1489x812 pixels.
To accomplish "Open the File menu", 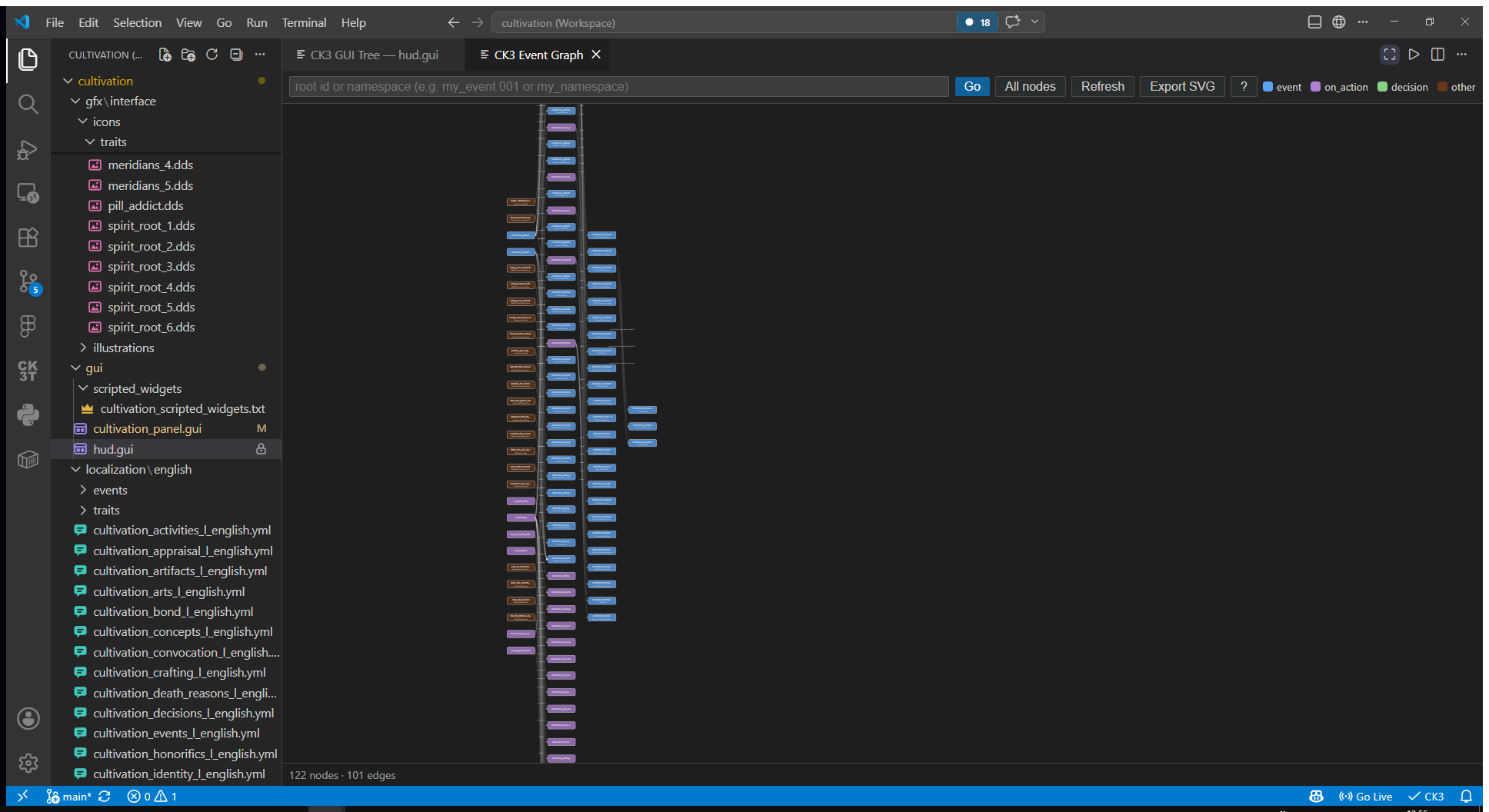I will click(x=55, y=22).
